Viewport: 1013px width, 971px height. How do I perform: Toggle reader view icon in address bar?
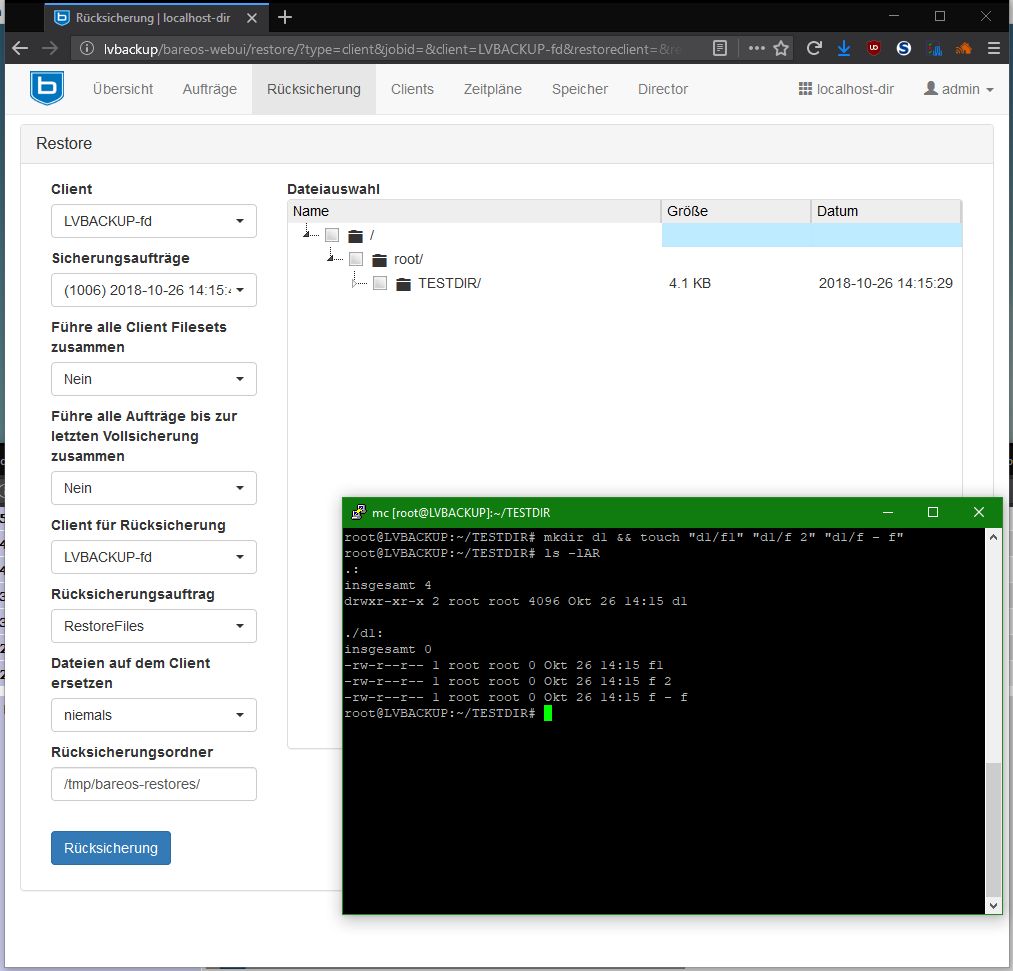point(720,48)
